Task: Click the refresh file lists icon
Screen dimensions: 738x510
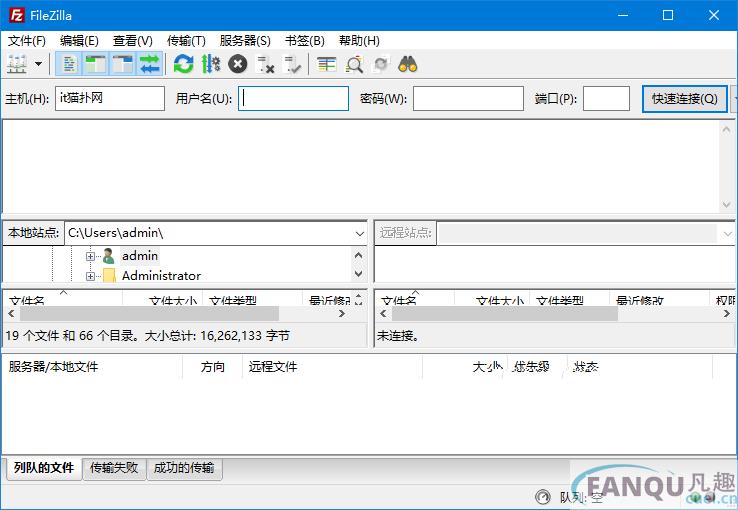Action: pyautogui.click(x=183, y=64)
